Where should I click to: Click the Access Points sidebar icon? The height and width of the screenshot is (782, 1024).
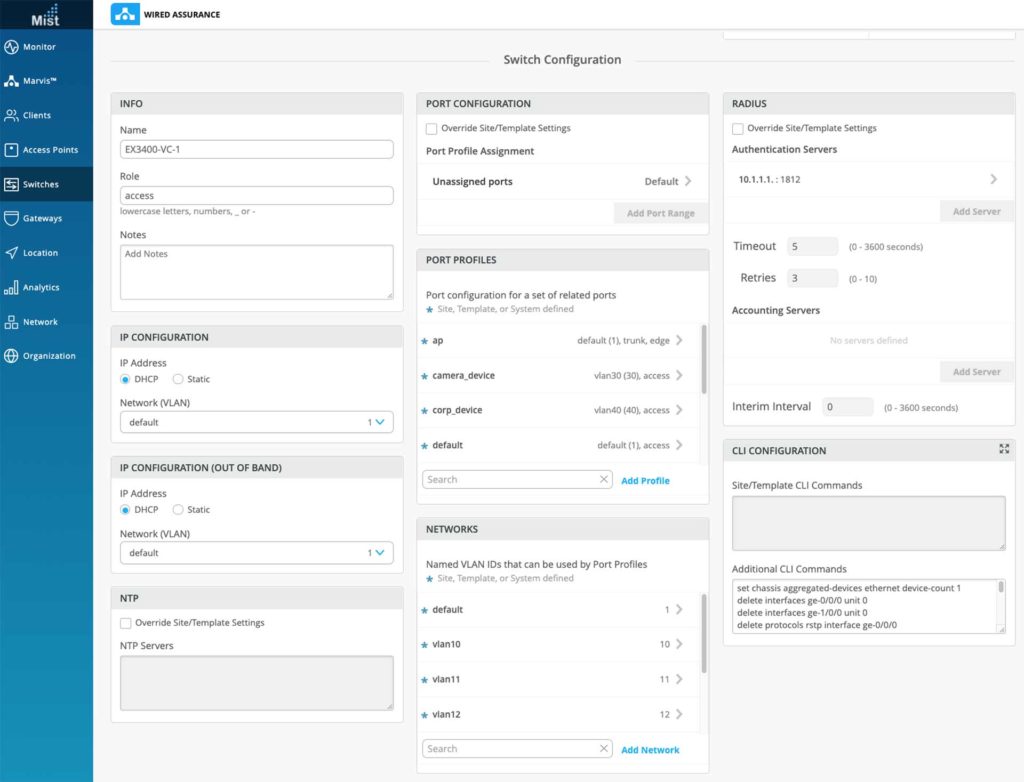click(x=12, y=150)
